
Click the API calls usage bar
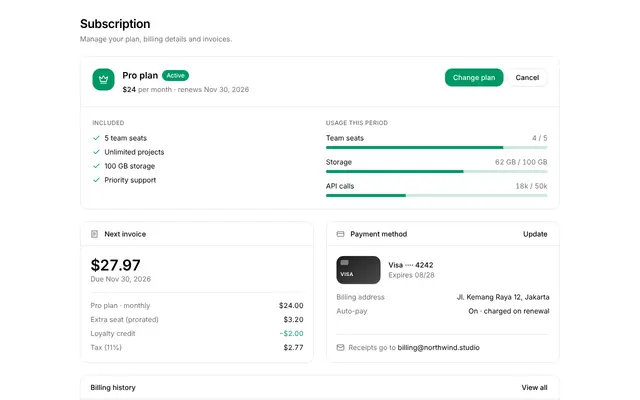click(x=436, y=196)
